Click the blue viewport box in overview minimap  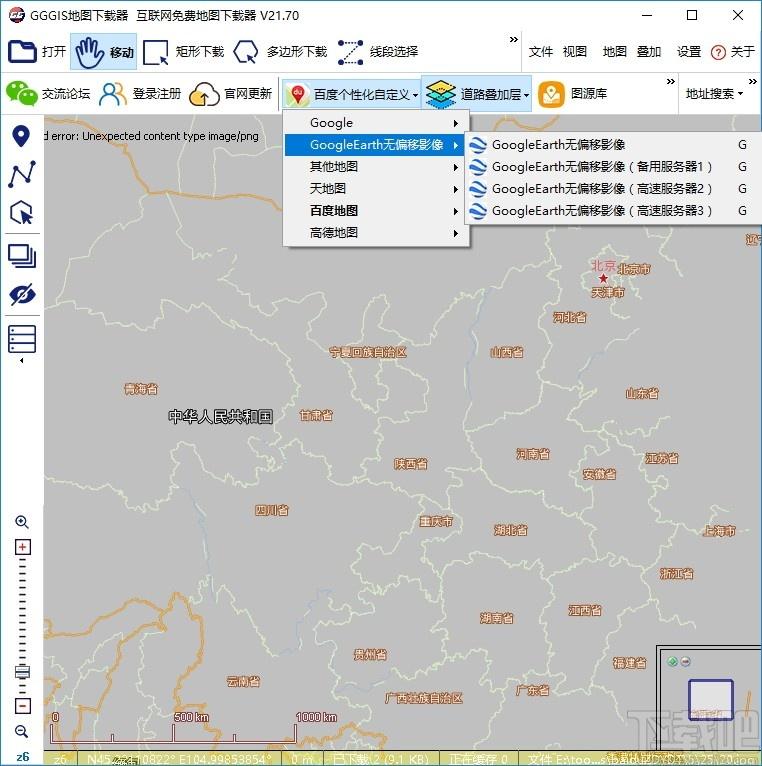point(711,700)
